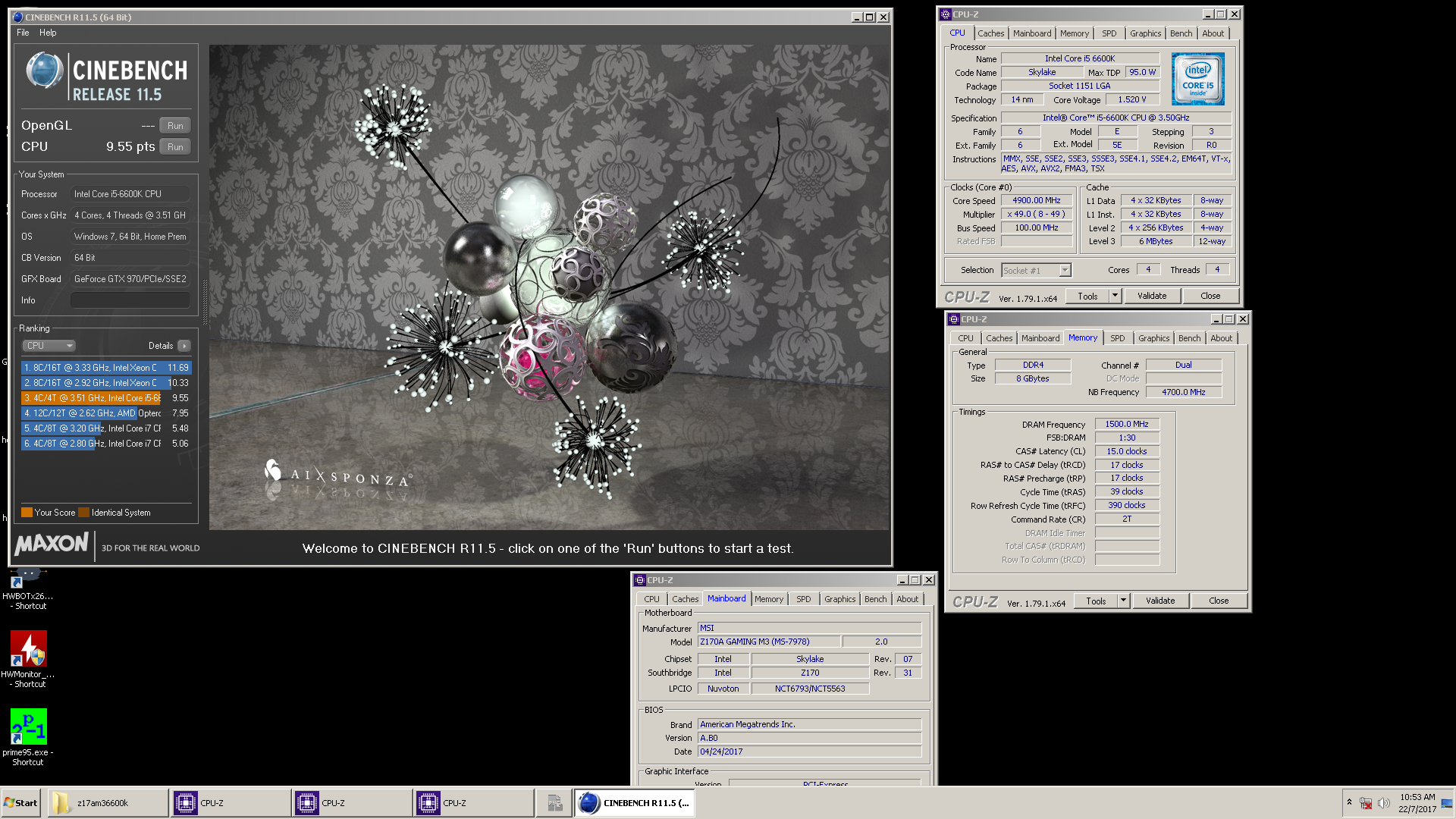Select Graphics tab in Memory CPU-Z window

point(1153,338)
